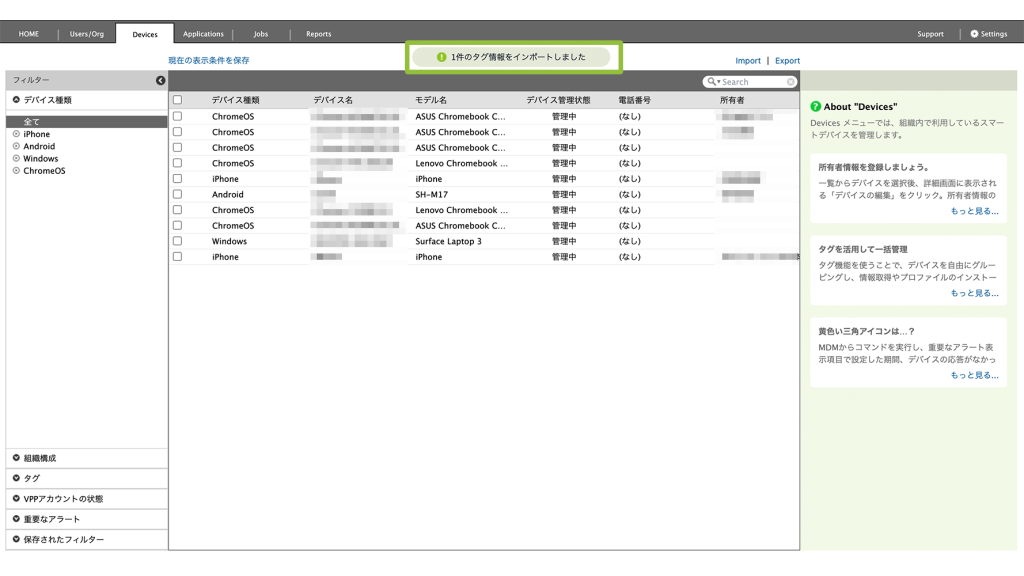The height and width of the screenshot is (576, 1024).
Task: Click the Search input field
Action: click(x=752, y=82)
